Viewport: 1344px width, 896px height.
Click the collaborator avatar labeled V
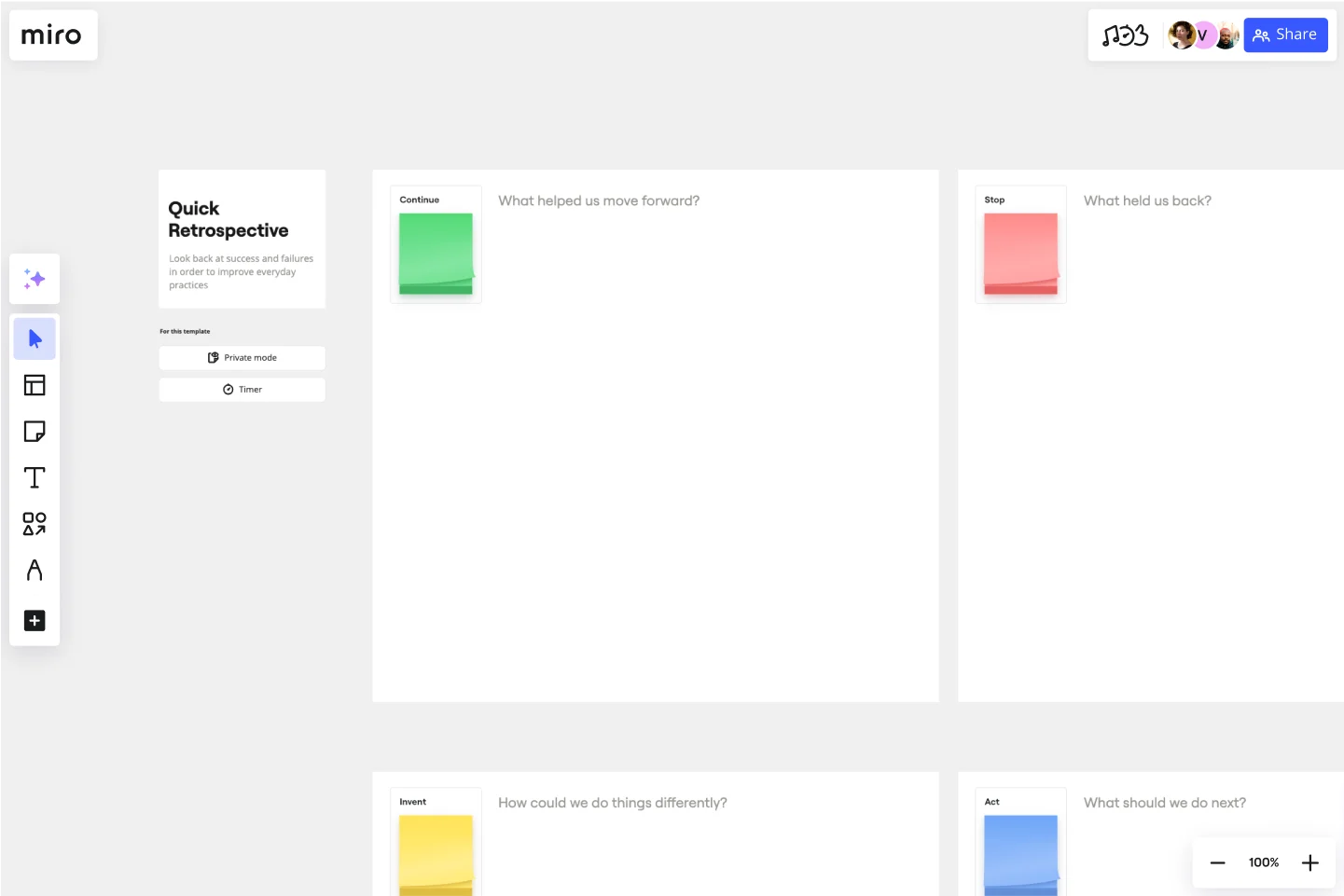(x=1203, y=35)
